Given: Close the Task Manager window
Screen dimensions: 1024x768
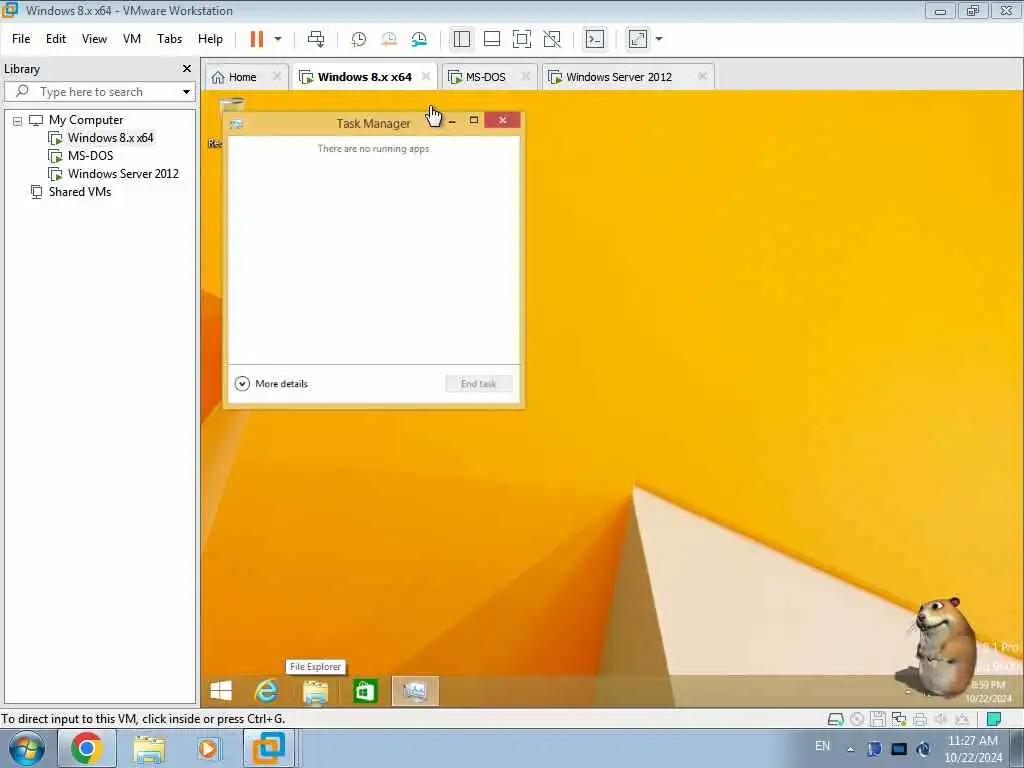Looking at the screenshot, I should (x=502, y=120).
